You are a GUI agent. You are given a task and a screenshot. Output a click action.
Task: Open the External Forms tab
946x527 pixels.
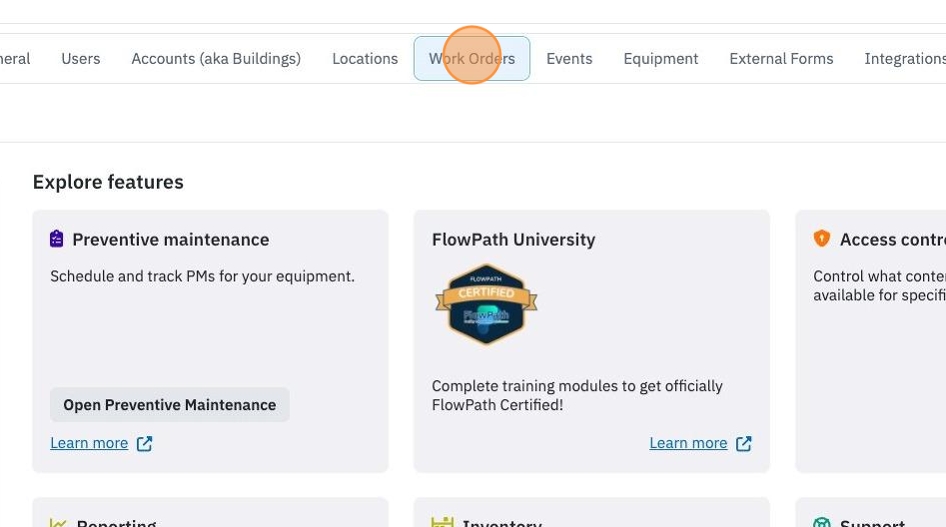click(x=781, y=58)
